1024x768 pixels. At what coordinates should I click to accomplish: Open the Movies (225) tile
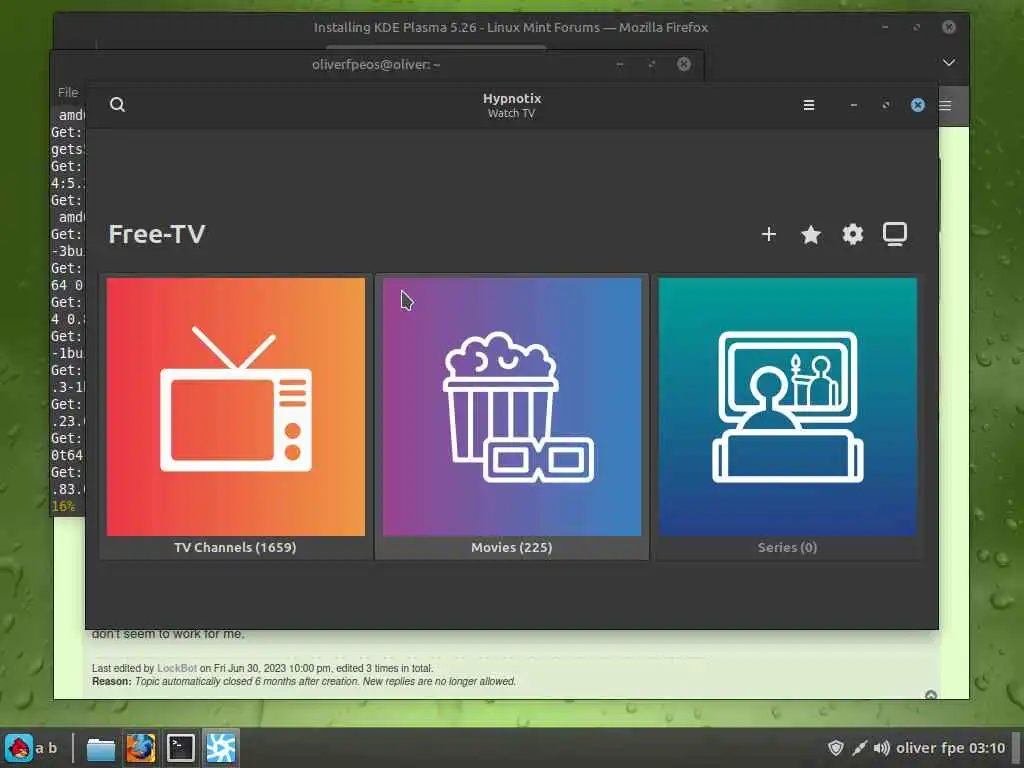511,417
